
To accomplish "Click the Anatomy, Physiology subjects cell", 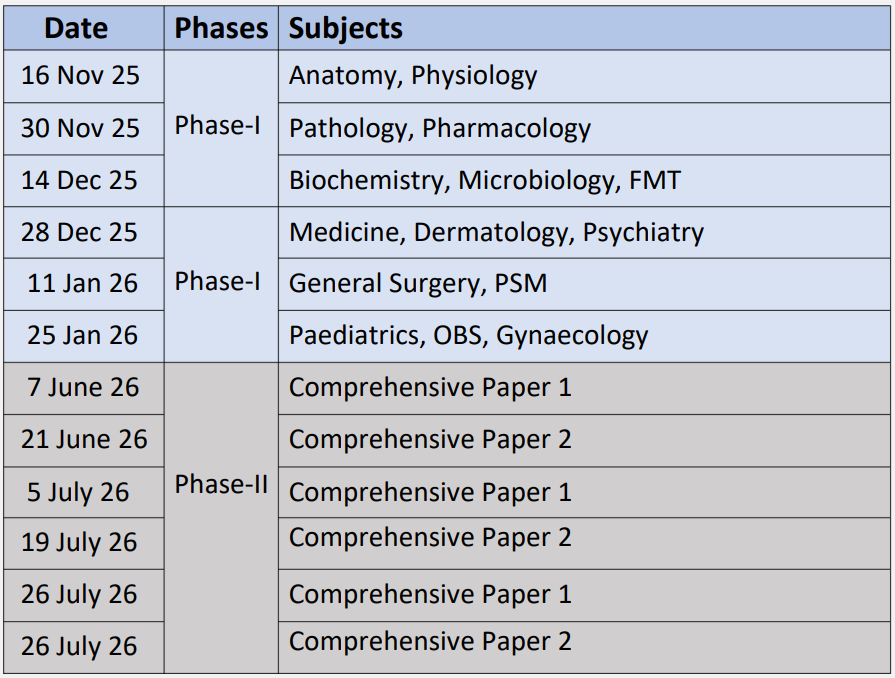I will pos(413,76).
